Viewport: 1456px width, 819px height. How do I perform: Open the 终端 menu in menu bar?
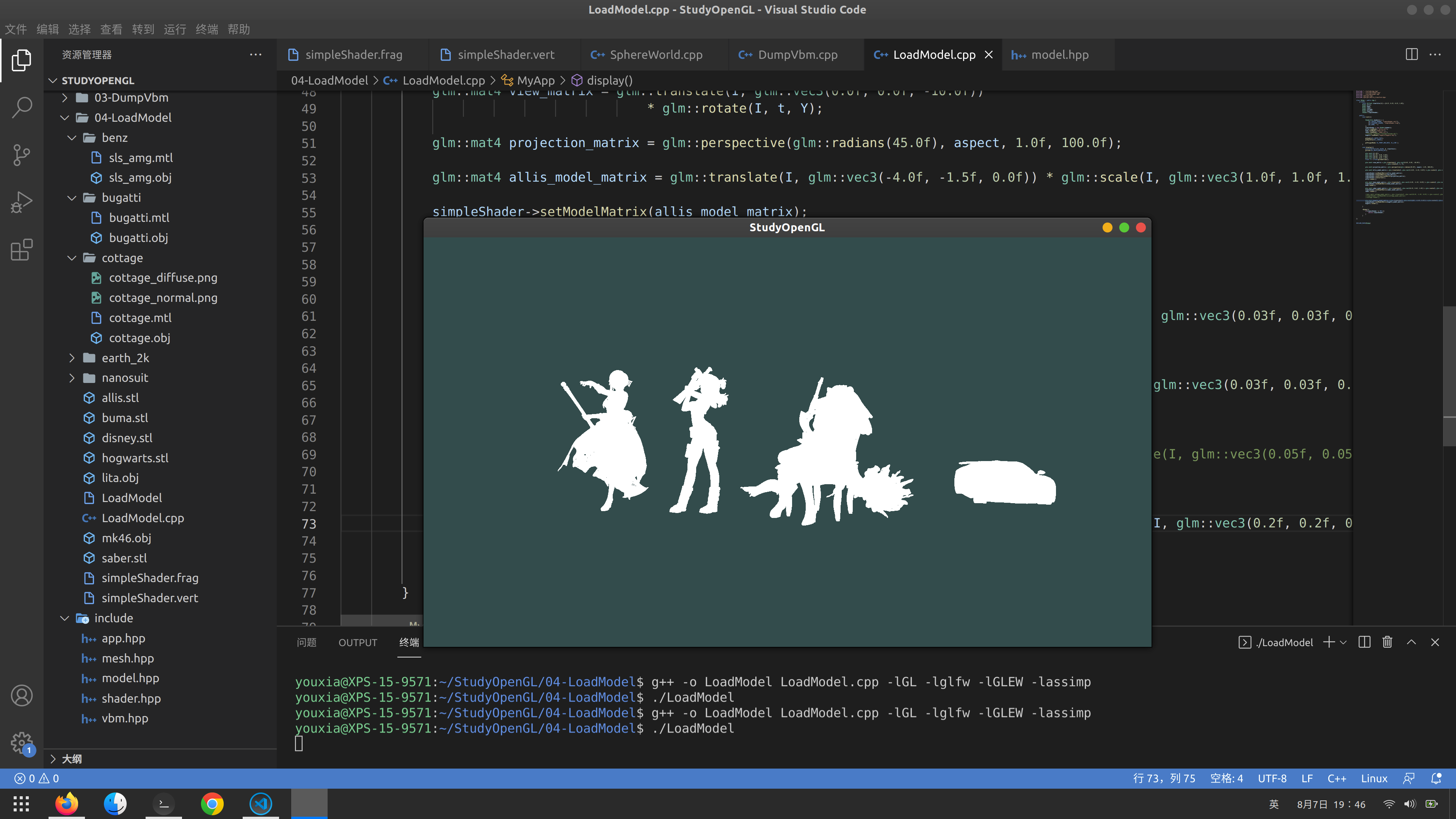(207, 29)
